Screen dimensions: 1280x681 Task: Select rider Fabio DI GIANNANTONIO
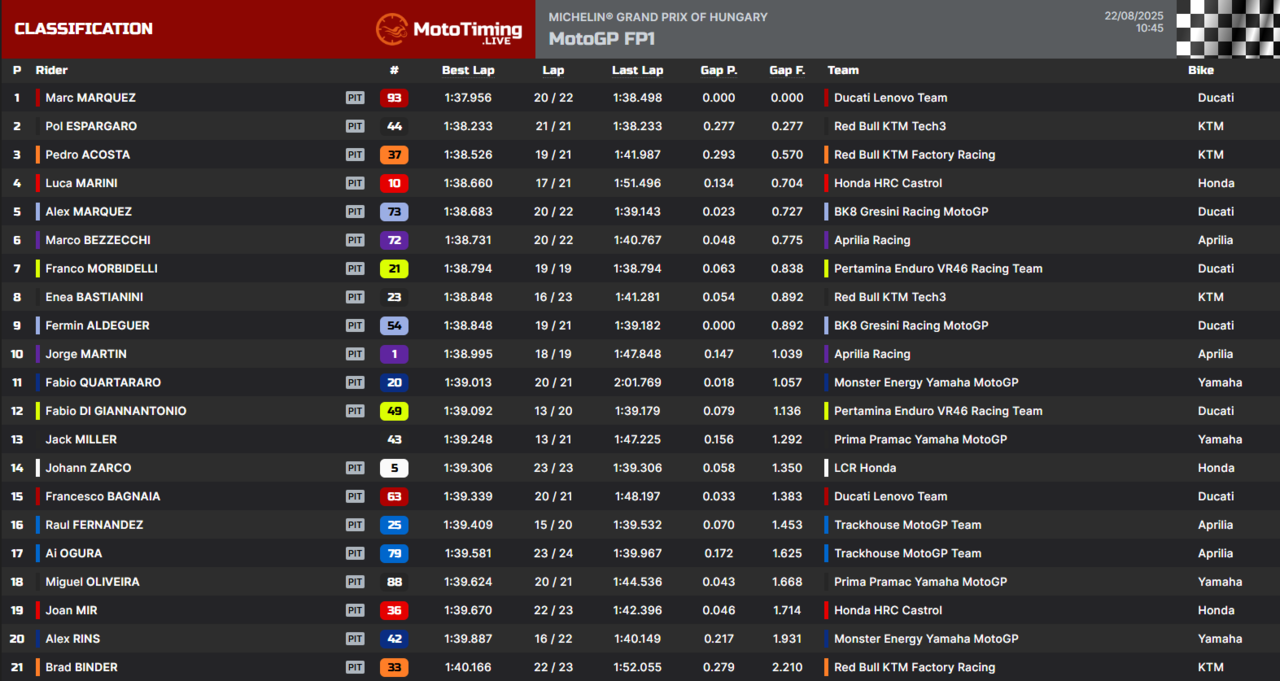pos(116,411)
